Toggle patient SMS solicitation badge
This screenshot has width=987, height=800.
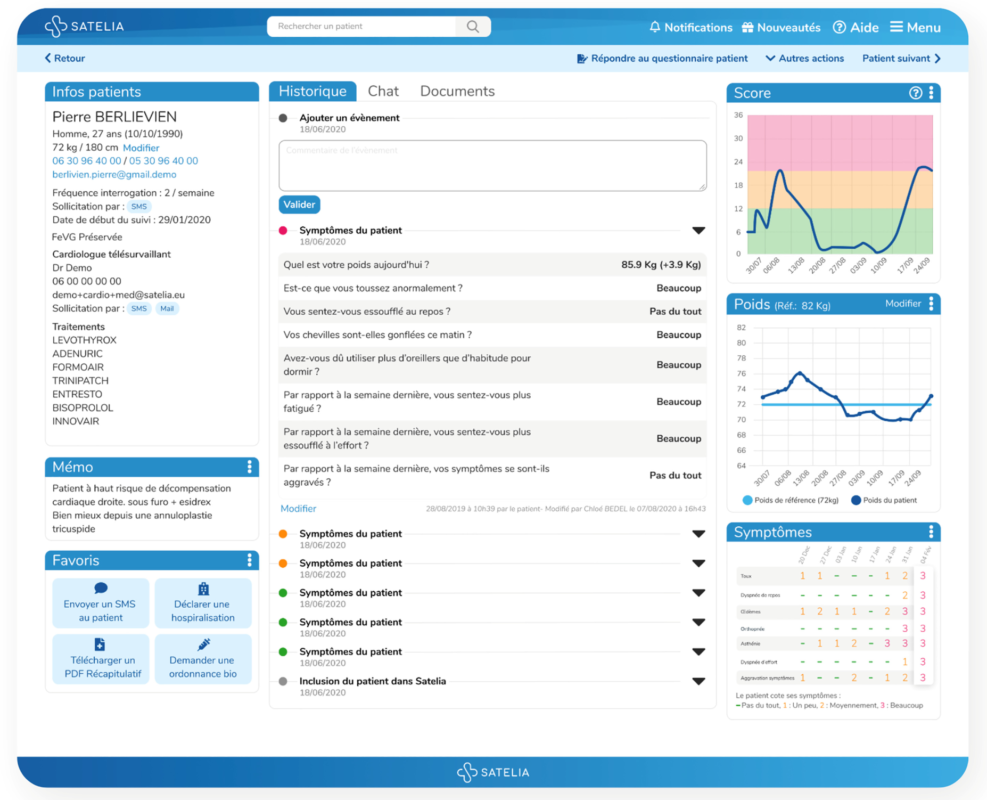139,206
